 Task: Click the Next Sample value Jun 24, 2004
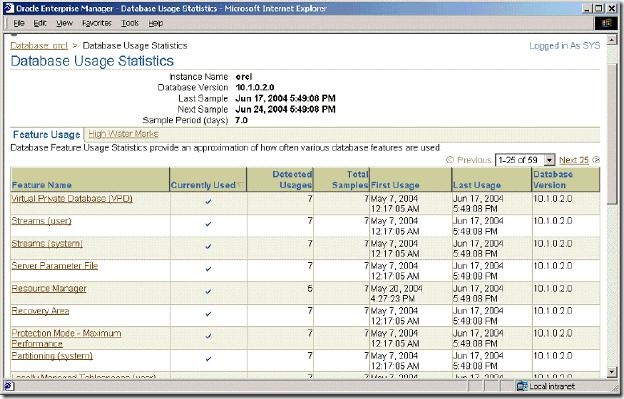[285, 109]
